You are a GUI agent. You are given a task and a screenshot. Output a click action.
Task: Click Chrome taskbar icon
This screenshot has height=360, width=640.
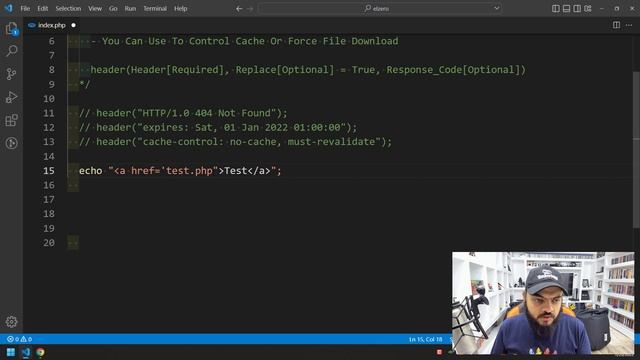pos(40,352)
